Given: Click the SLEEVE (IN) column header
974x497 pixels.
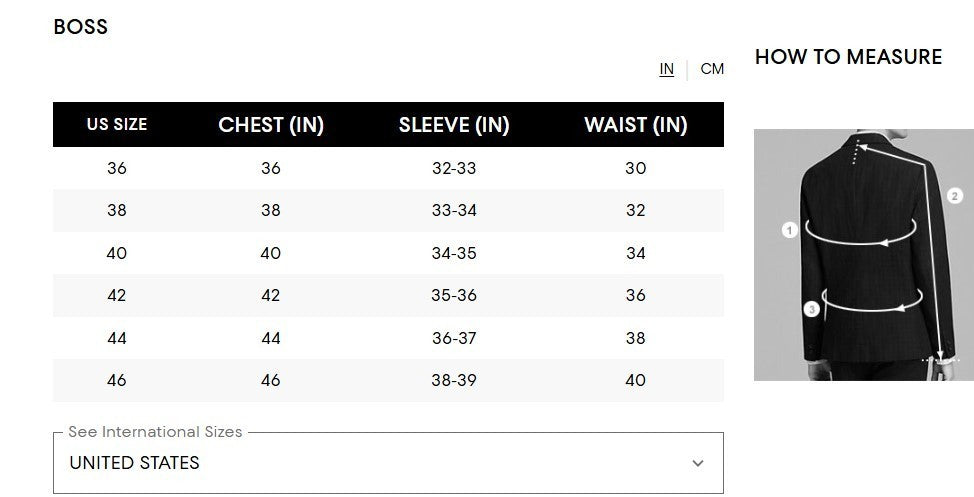Looking at the screenshot, I should pos(454,125).
